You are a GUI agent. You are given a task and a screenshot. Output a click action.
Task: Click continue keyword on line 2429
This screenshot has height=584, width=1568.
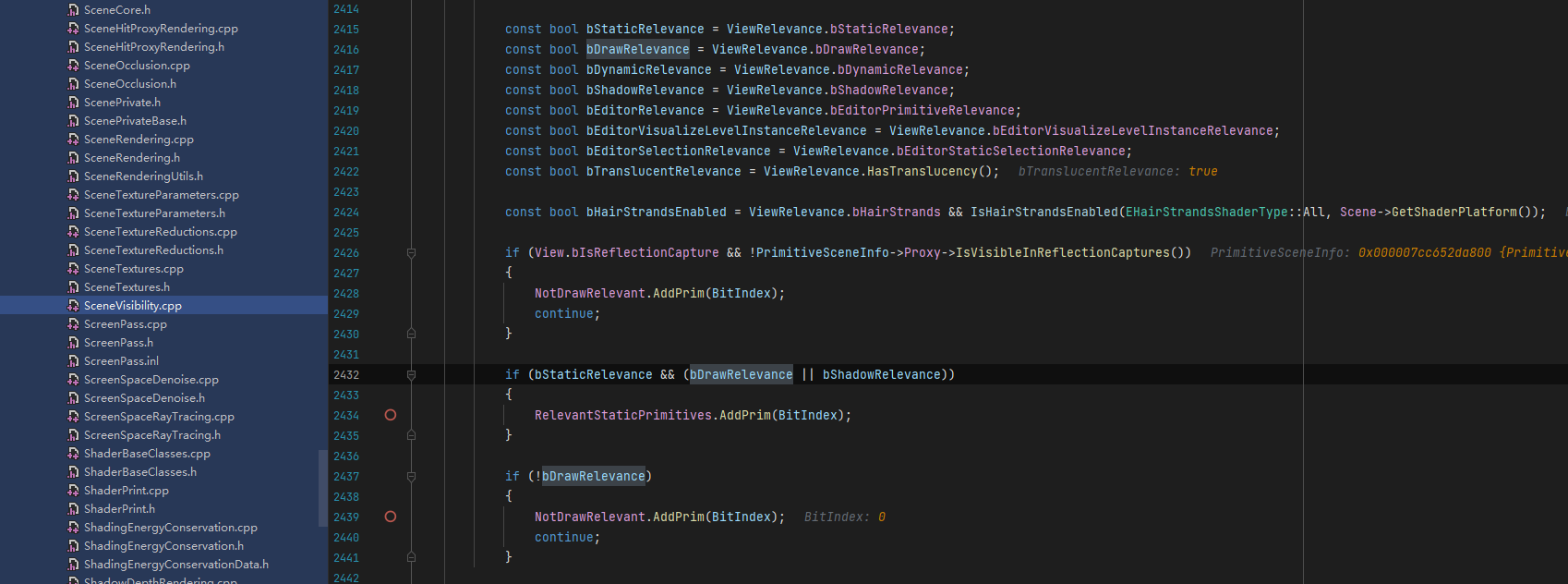(x=564, y=314)
